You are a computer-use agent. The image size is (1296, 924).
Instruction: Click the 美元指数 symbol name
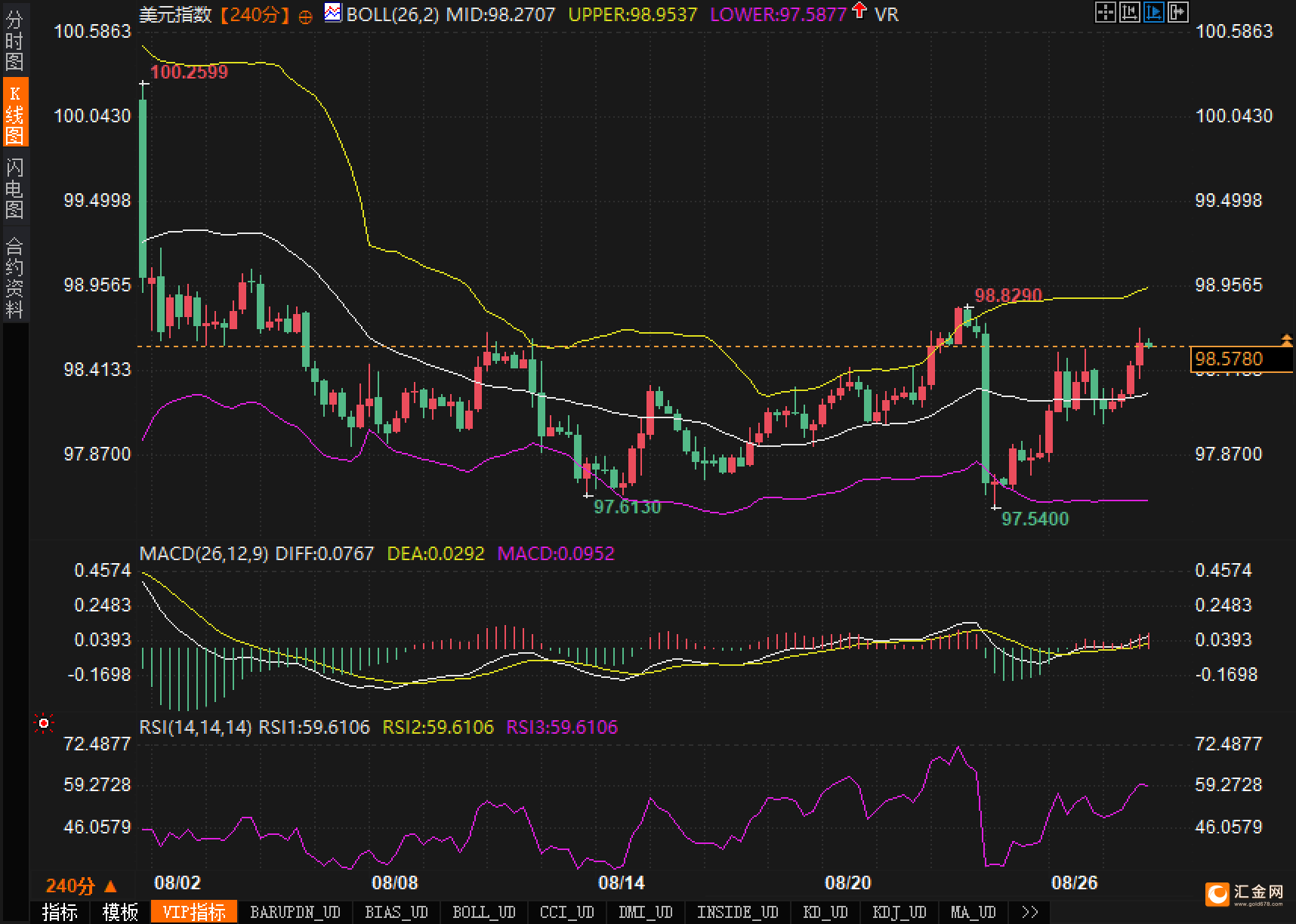(175, 14)
